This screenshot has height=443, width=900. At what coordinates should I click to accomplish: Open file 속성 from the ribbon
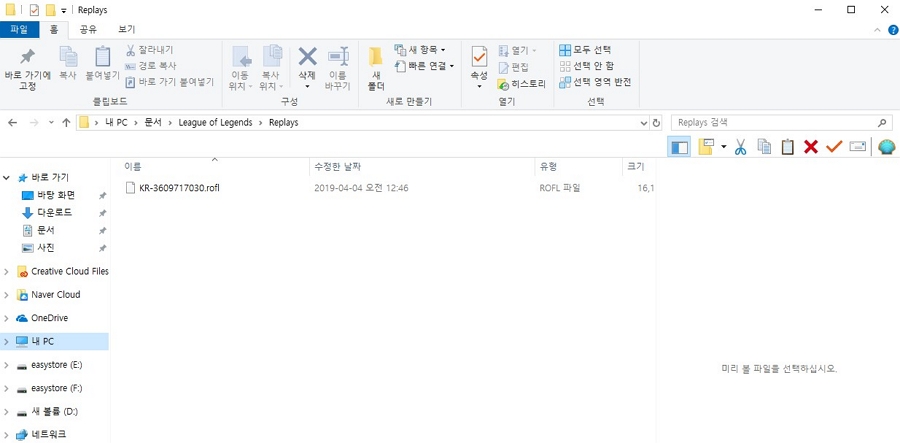(479, 67)
